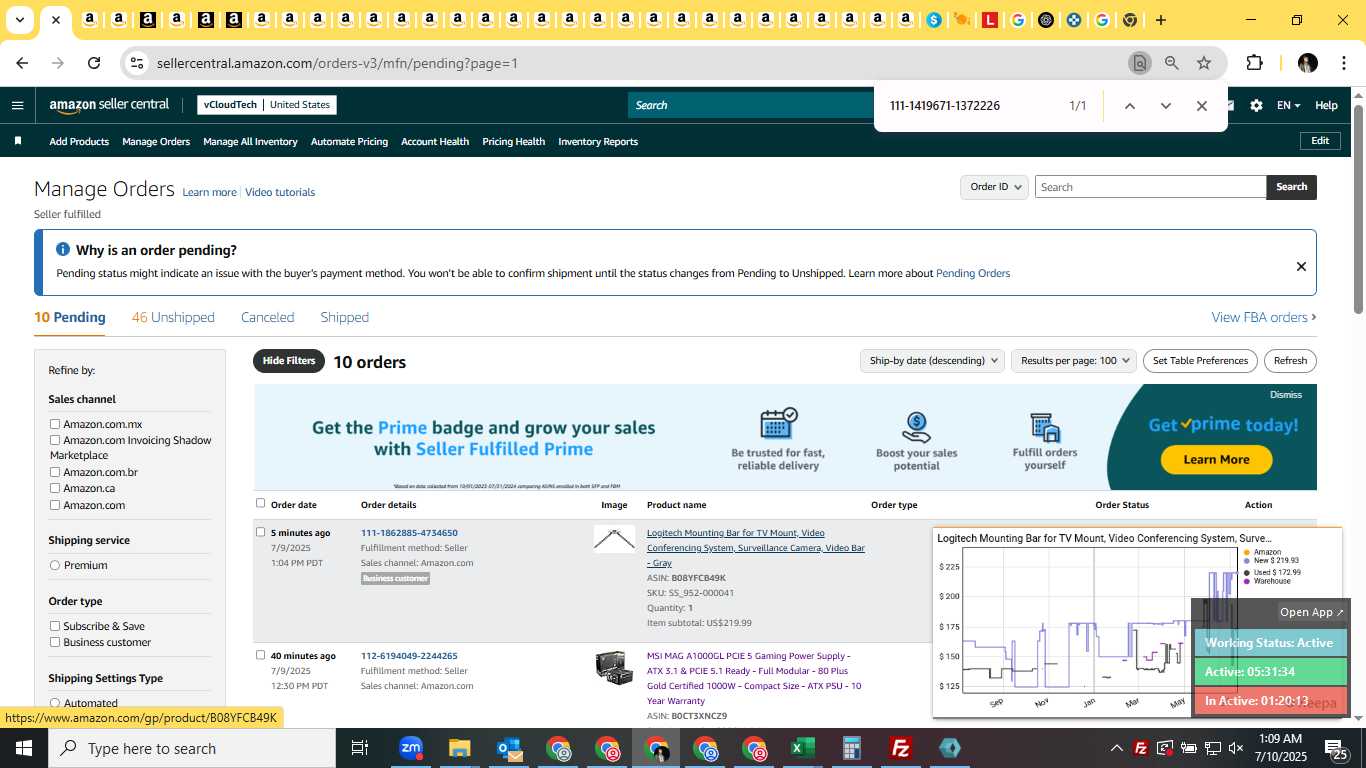This screenshot has width=1366, height=768.
Task: Open Chrome extensions puzzle icon
Action: pyautogui.click(x=1254, y=63)
